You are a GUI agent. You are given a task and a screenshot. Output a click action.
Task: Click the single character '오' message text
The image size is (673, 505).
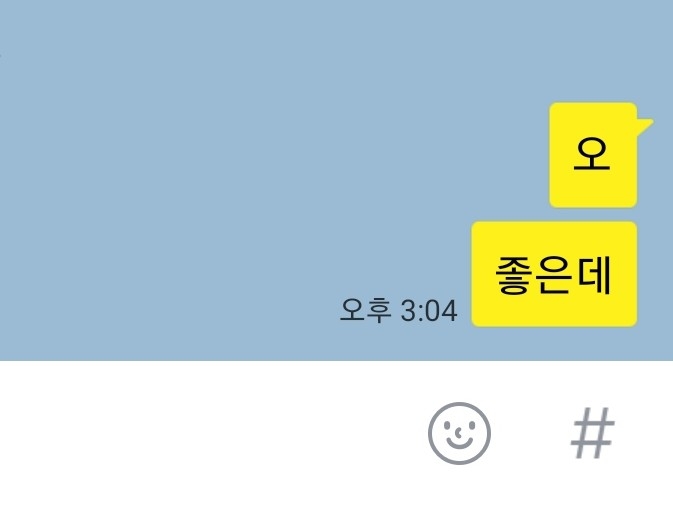(x=592, y=154)
